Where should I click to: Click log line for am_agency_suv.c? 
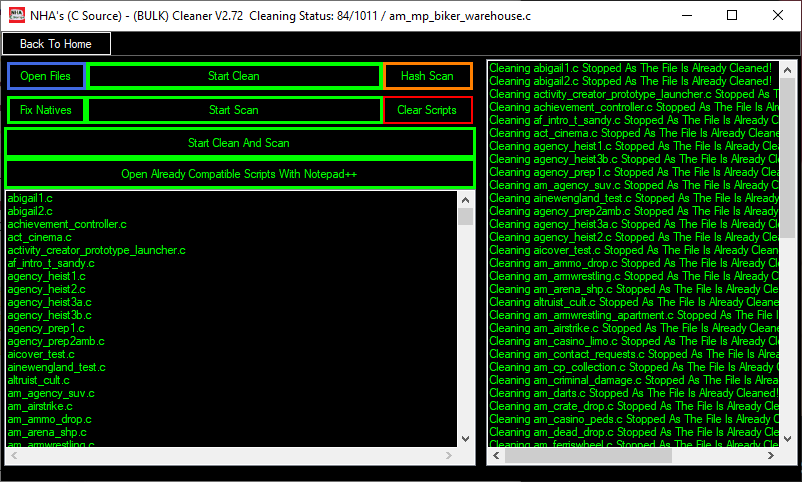click(634, 185)
